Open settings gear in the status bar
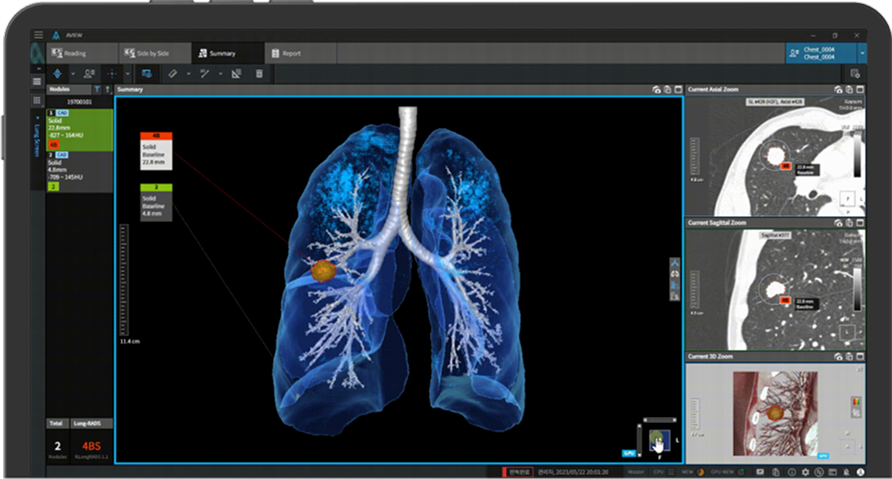 [803, 471]
